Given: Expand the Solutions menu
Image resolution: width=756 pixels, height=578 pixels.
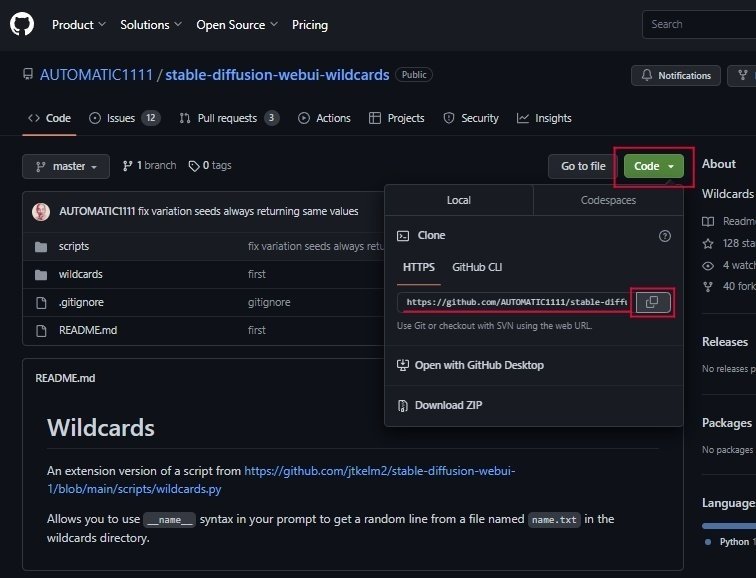Looking at the screenshot, I should [151, 25].
